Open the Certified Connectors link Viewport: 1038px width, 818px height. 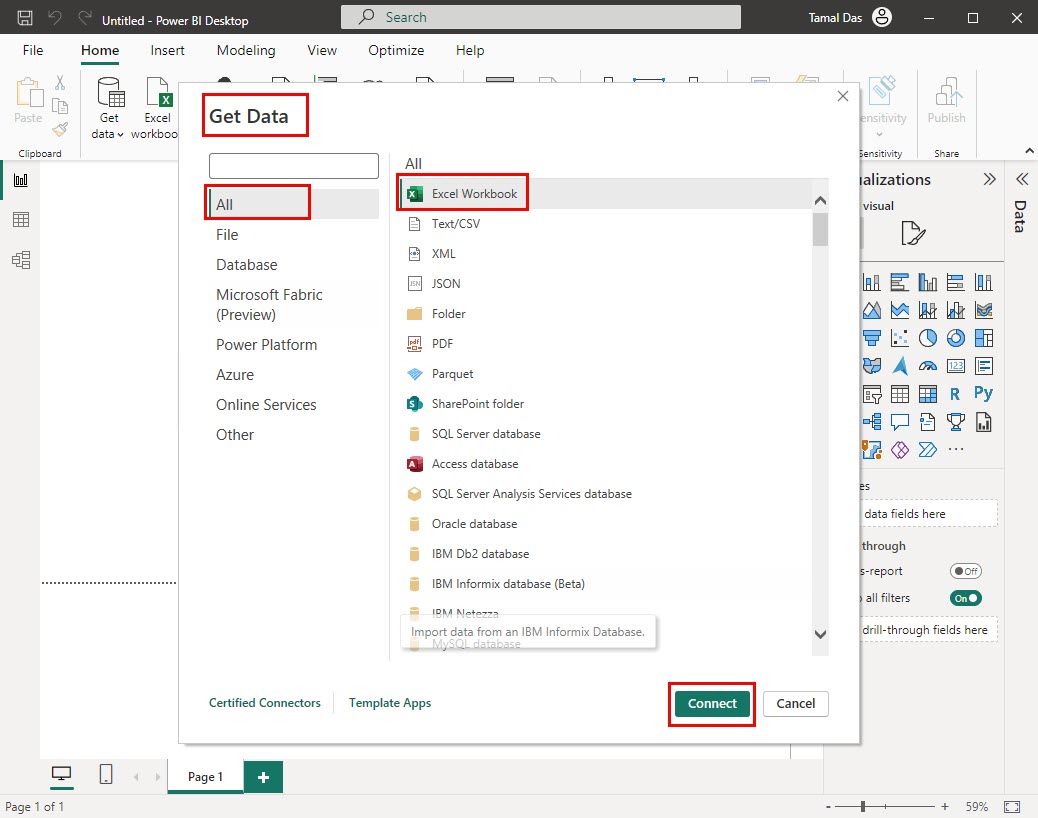(264, 703)
